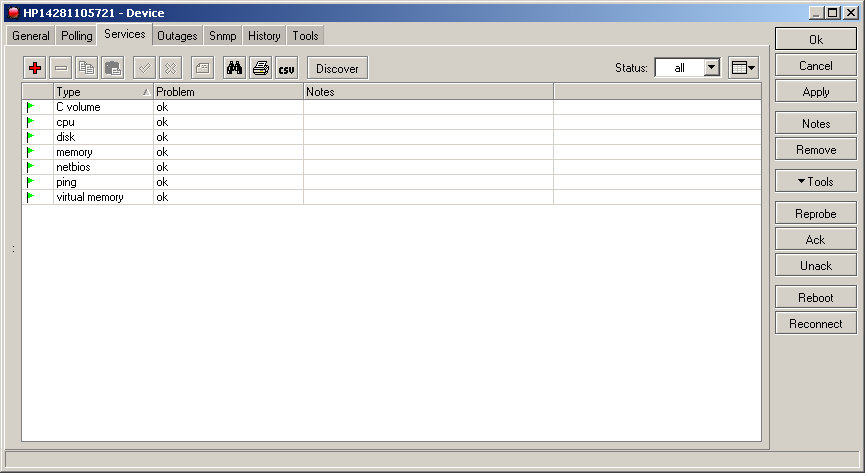Click the Ack button
865x473 pixels.
pyautogui.click(x=815, y=239)
